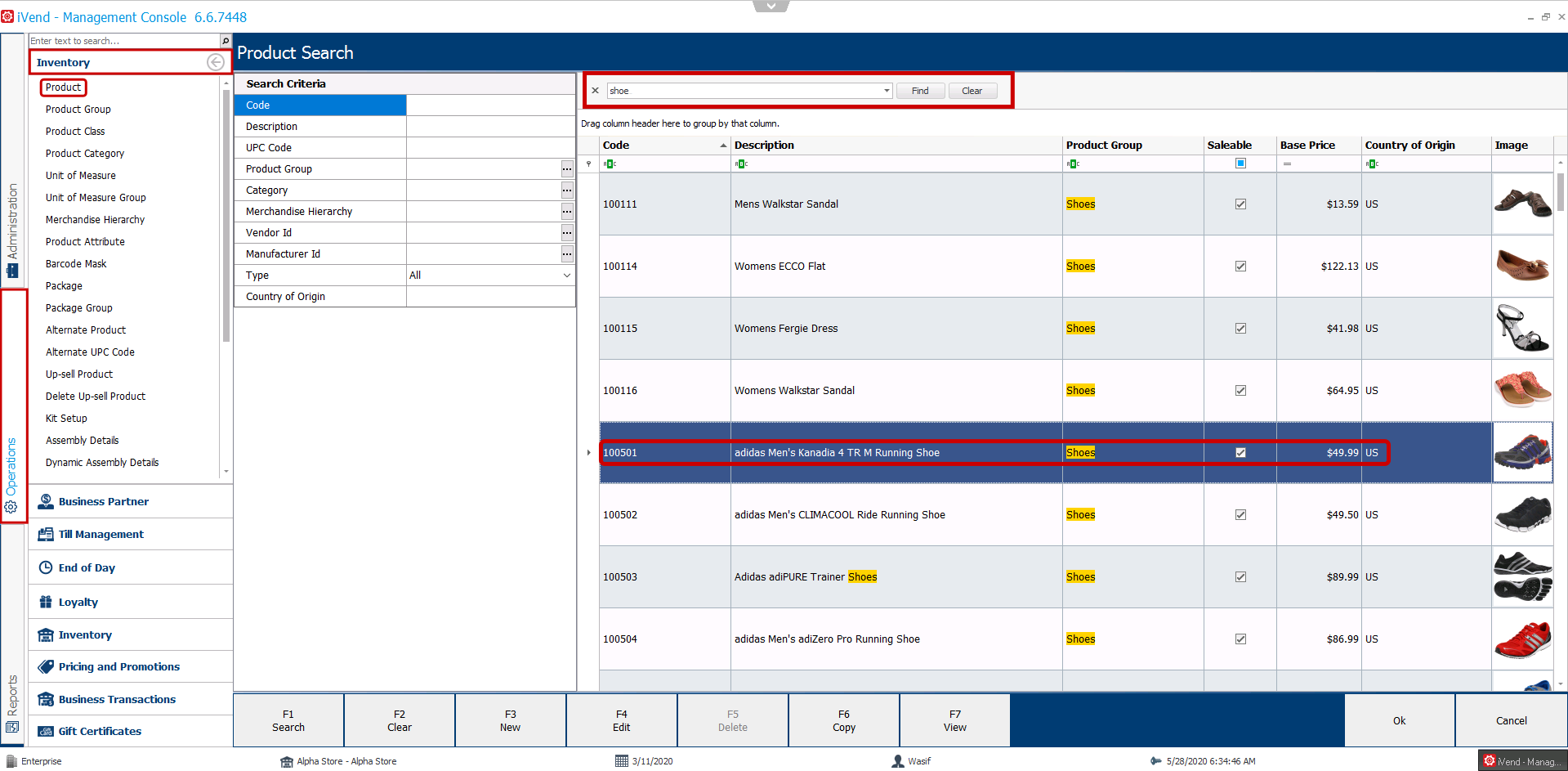Open Inventory module icon in bottom list
This screenshot has width=1568, height=771.
coord(46,634)
